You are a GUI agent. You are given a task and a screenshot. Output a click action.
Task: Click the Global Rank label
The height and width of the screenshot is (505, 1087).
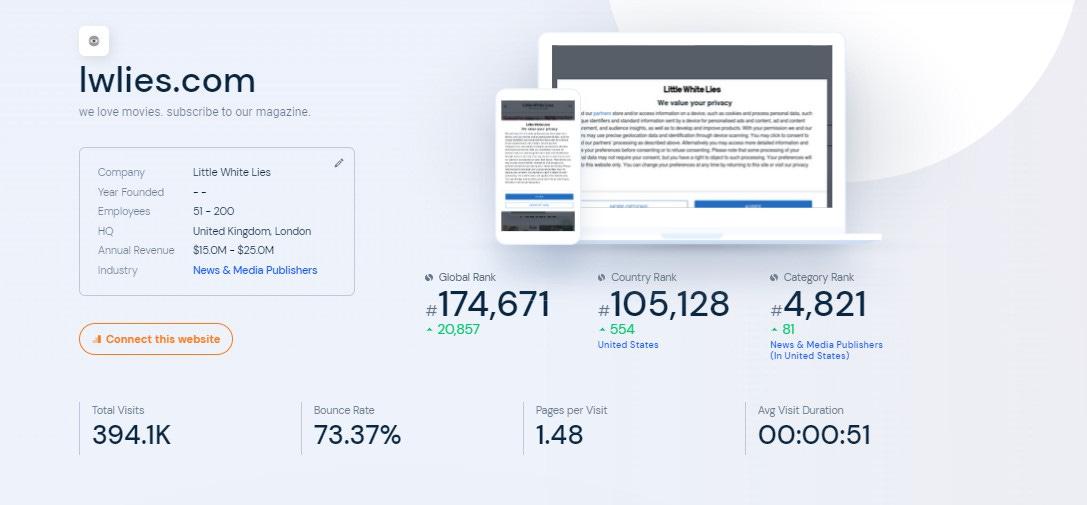tap(467, 277)
